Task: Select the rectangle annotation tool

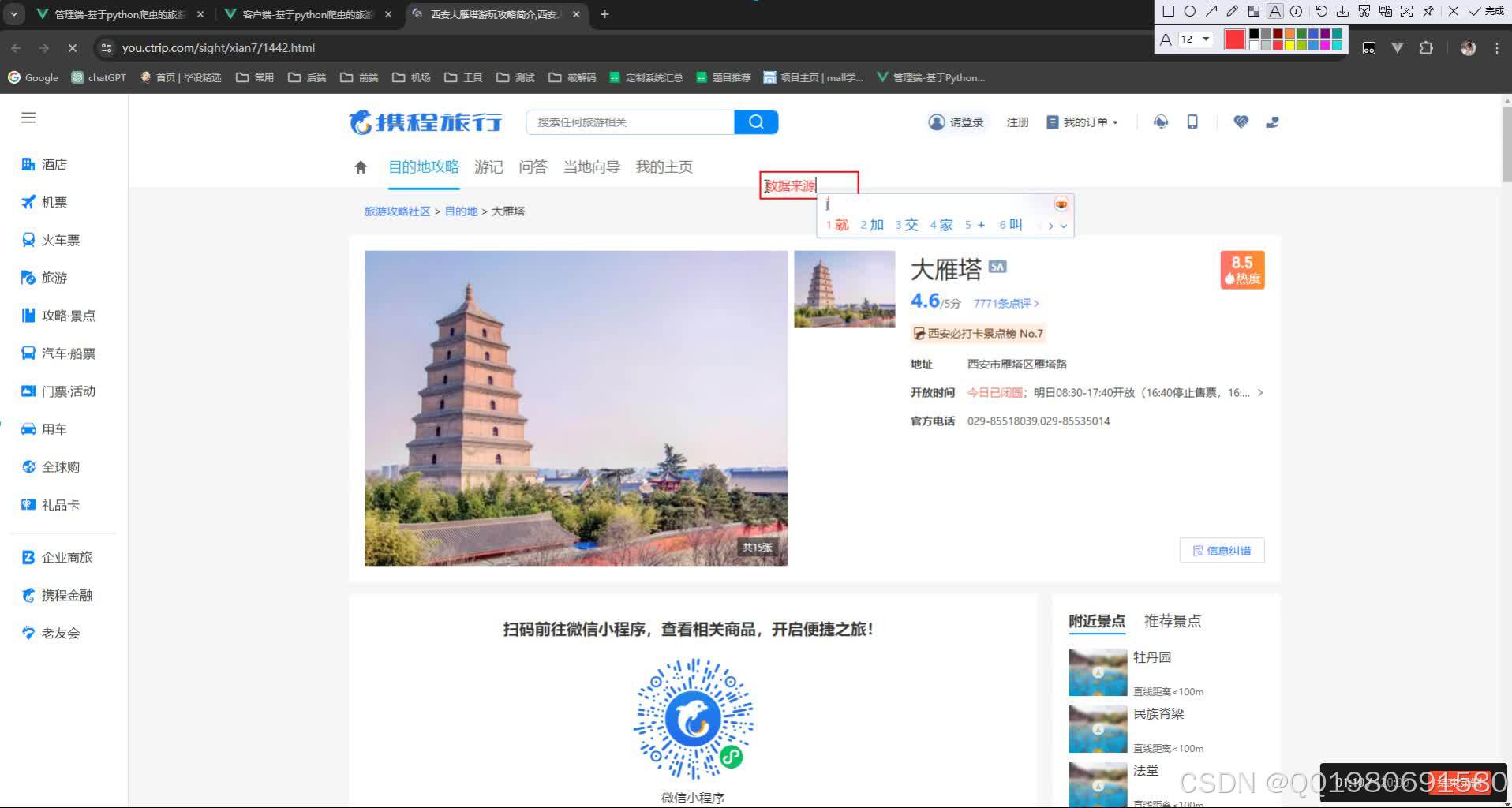Action: [1168, 10]
